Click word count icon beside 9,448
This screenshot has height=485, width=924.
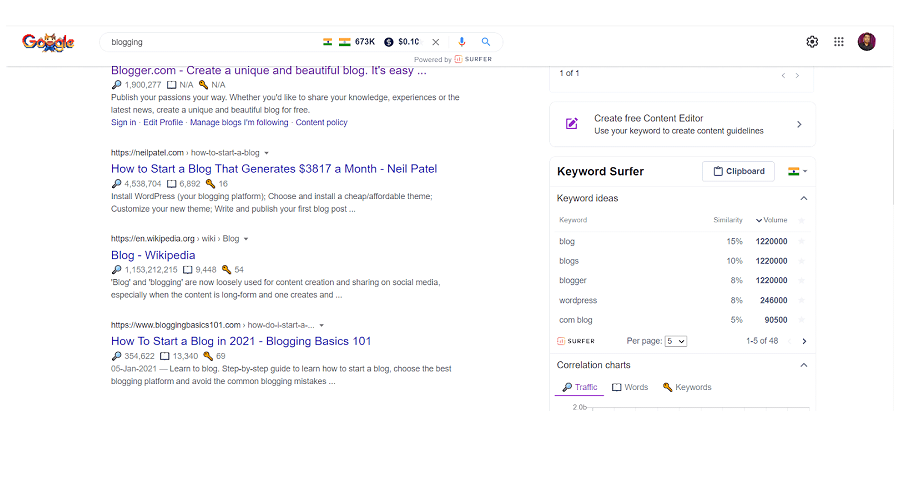187,270
